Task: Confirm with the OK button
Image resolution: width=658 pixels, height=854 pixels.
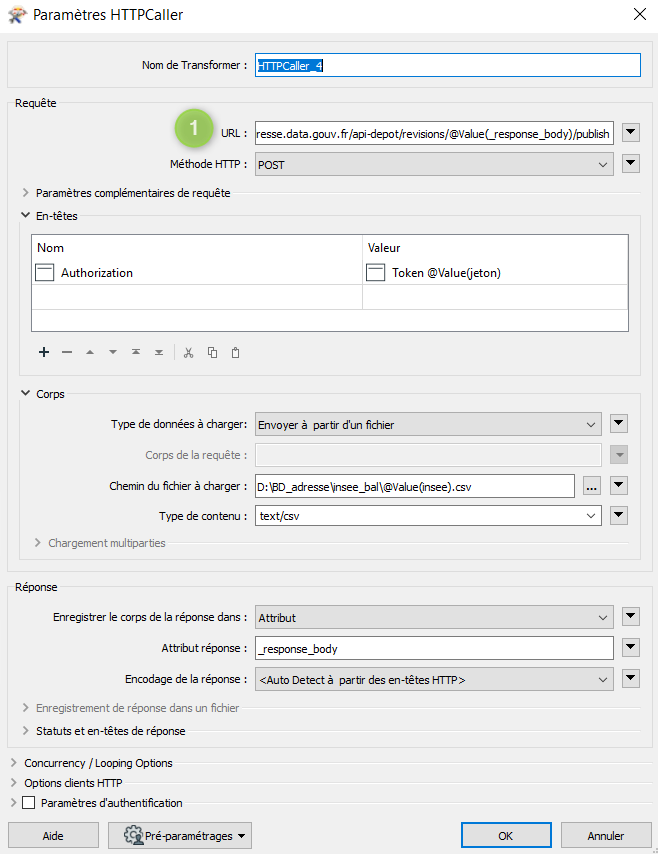Action: point(505,835)
